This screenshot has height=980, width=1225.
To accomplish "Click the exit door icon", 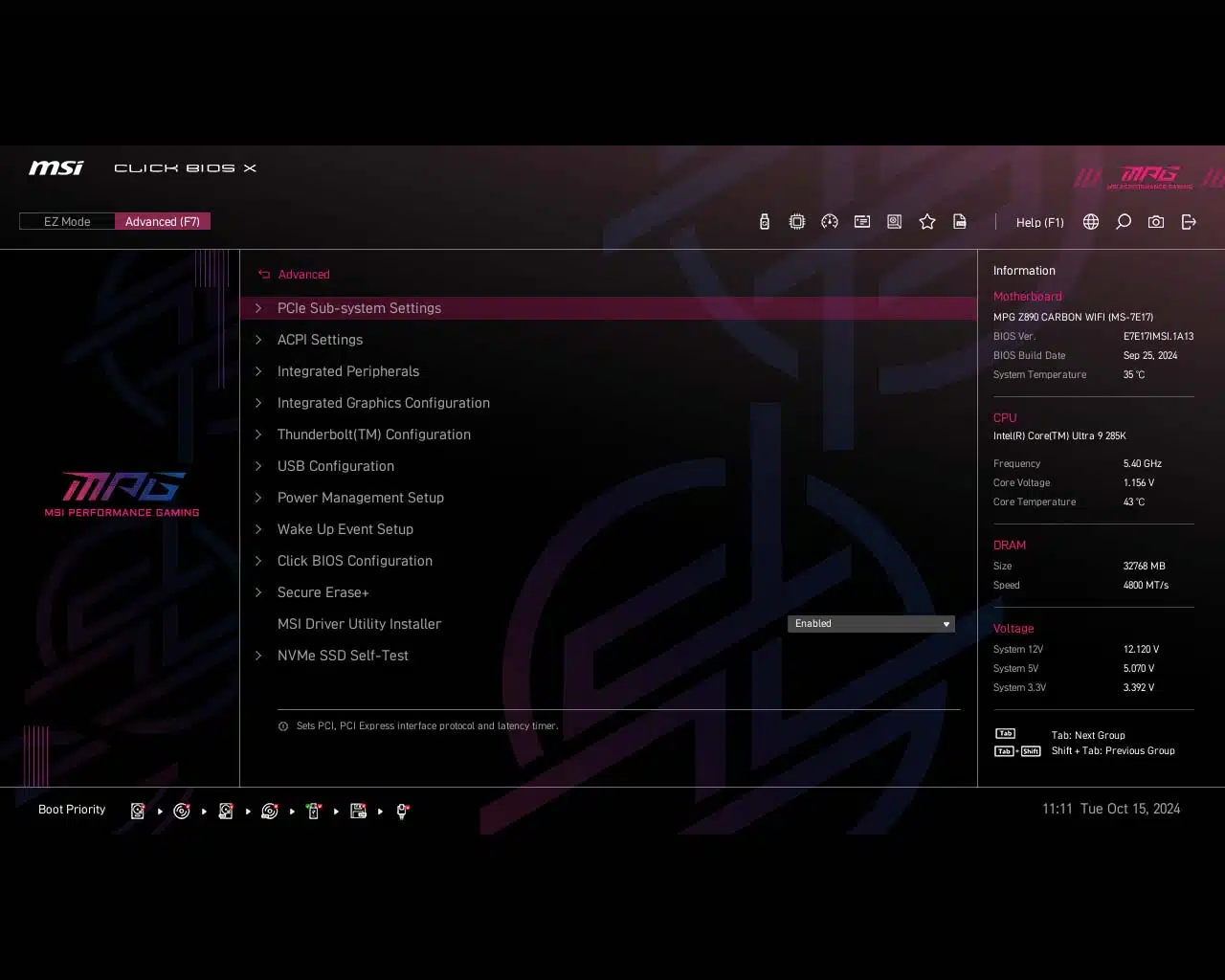I will 1189,222.
